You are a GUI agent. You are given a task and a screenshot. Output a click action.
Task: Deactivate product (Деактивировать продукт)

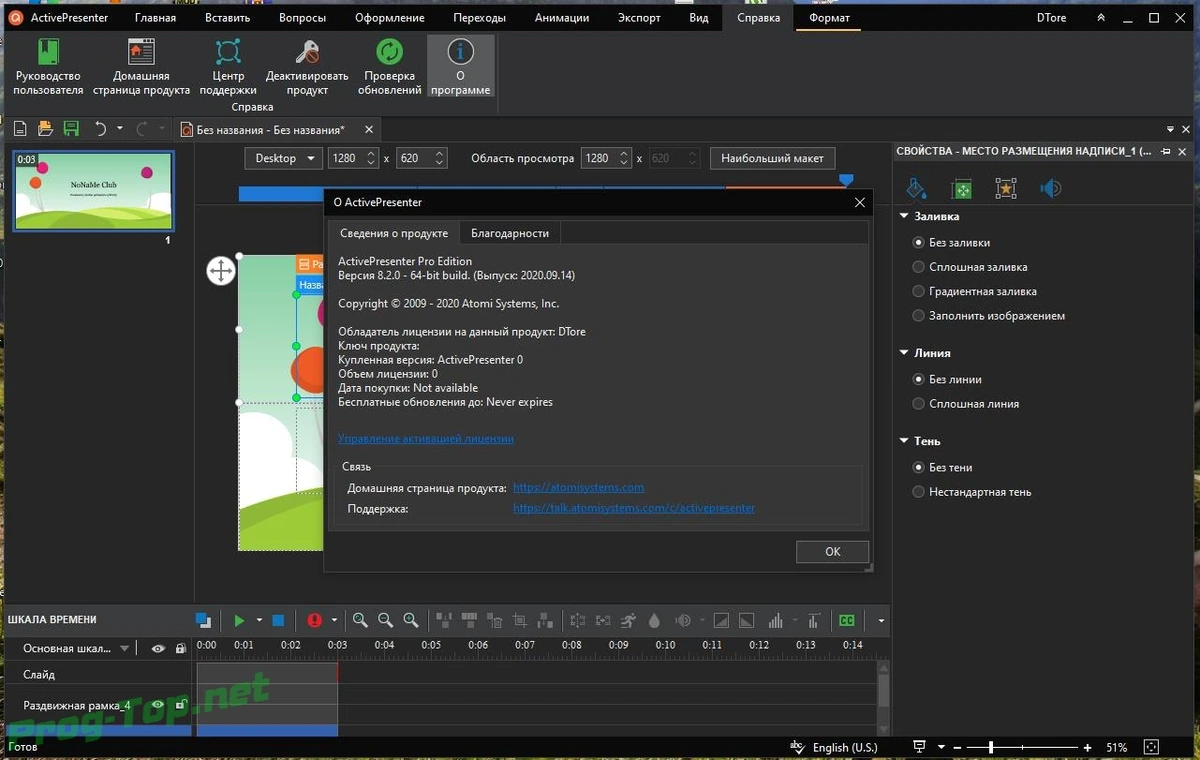307,67
